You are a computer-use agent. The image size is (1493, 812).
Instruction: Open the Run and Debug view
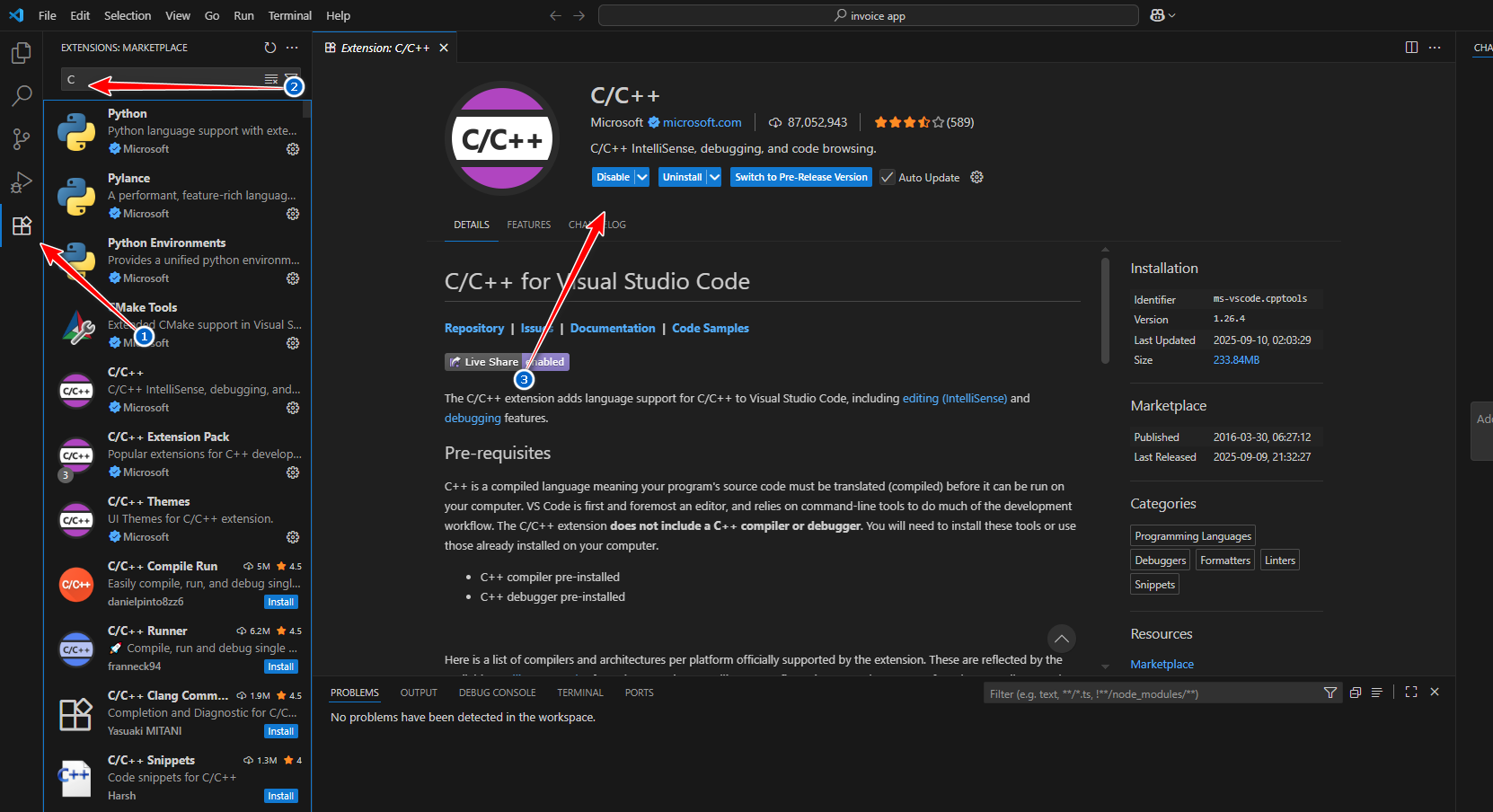(21, 182)
